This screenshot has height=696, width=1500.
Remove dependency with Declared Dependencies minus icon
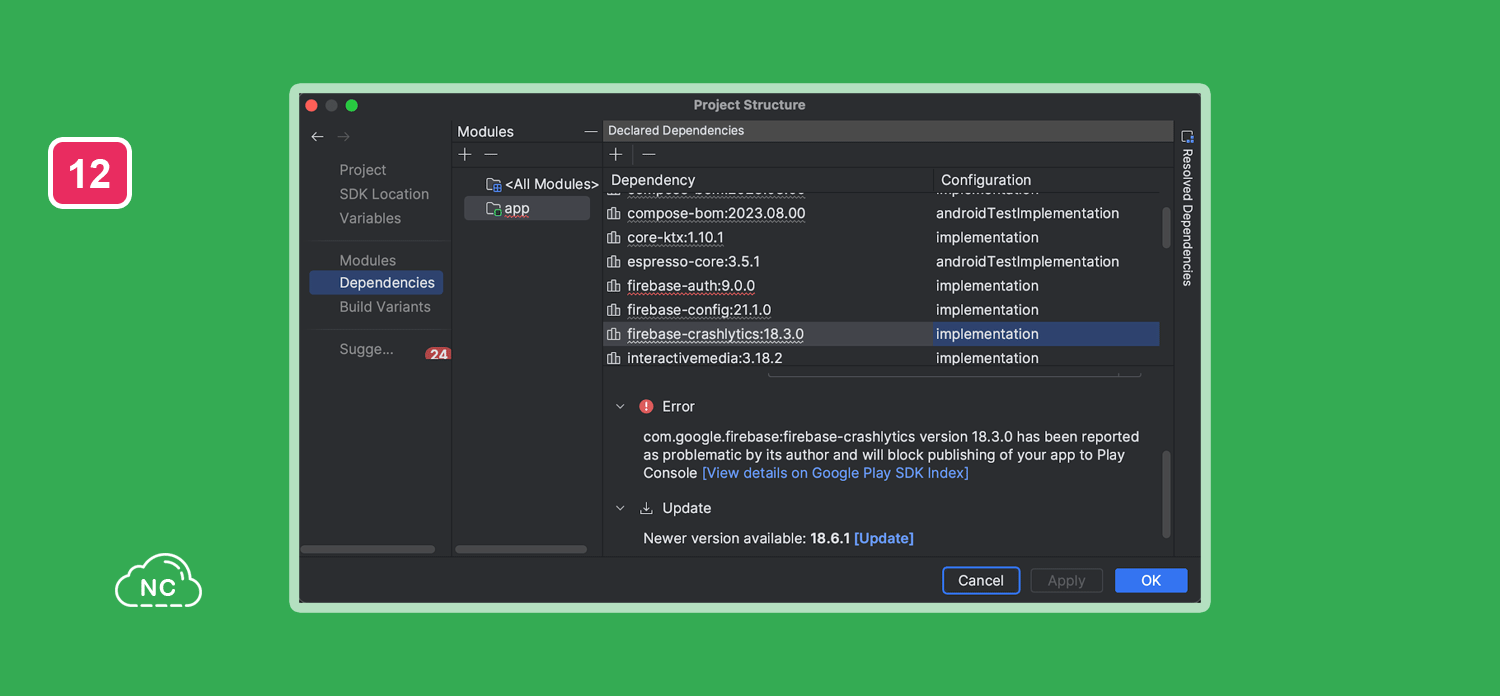pos(649,154)
